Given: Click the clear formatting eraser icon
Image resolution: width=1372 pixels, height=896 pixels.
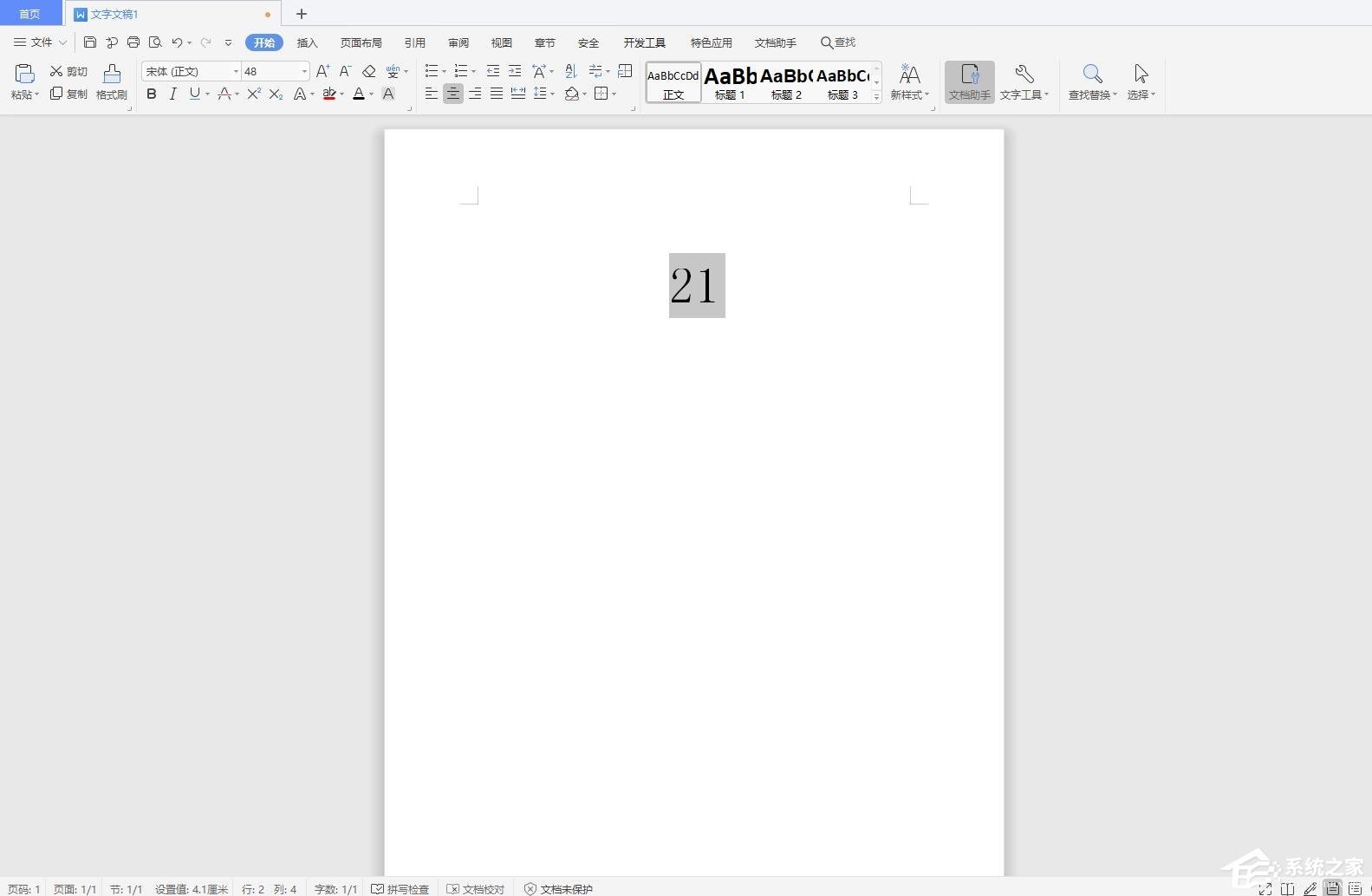Looking at the screenshot, I should [368, 71].
